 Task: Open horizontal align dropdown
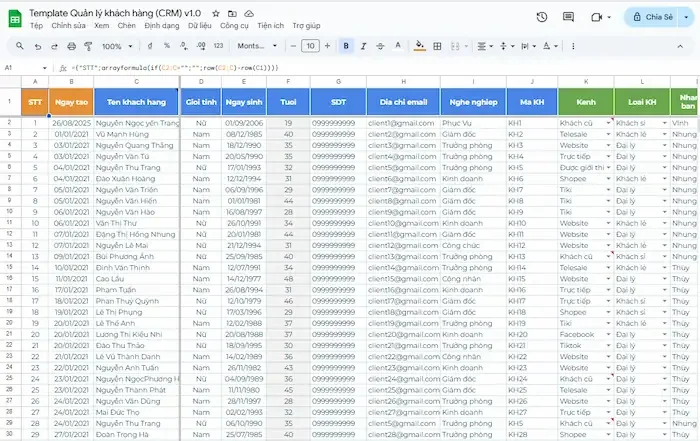[485, 46]
